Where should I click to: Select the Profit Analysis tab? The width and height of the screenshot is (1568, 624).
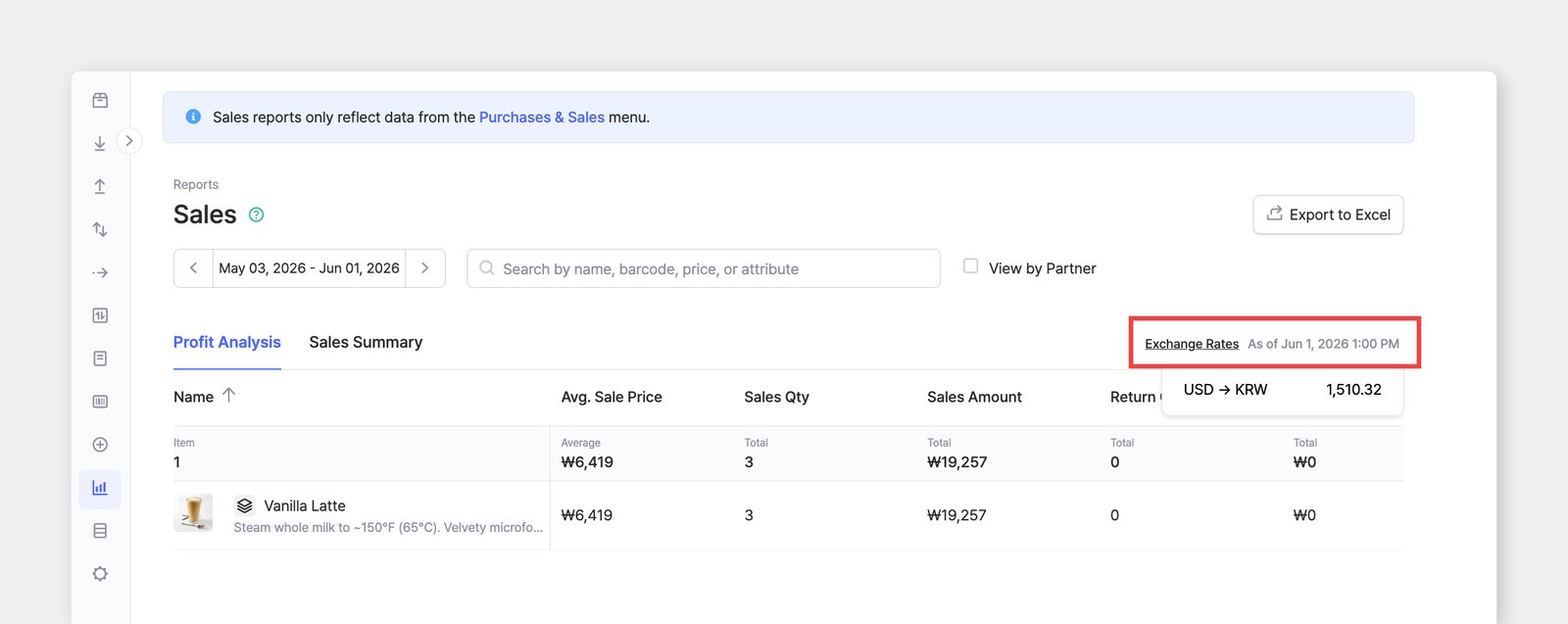click(227, 342)
